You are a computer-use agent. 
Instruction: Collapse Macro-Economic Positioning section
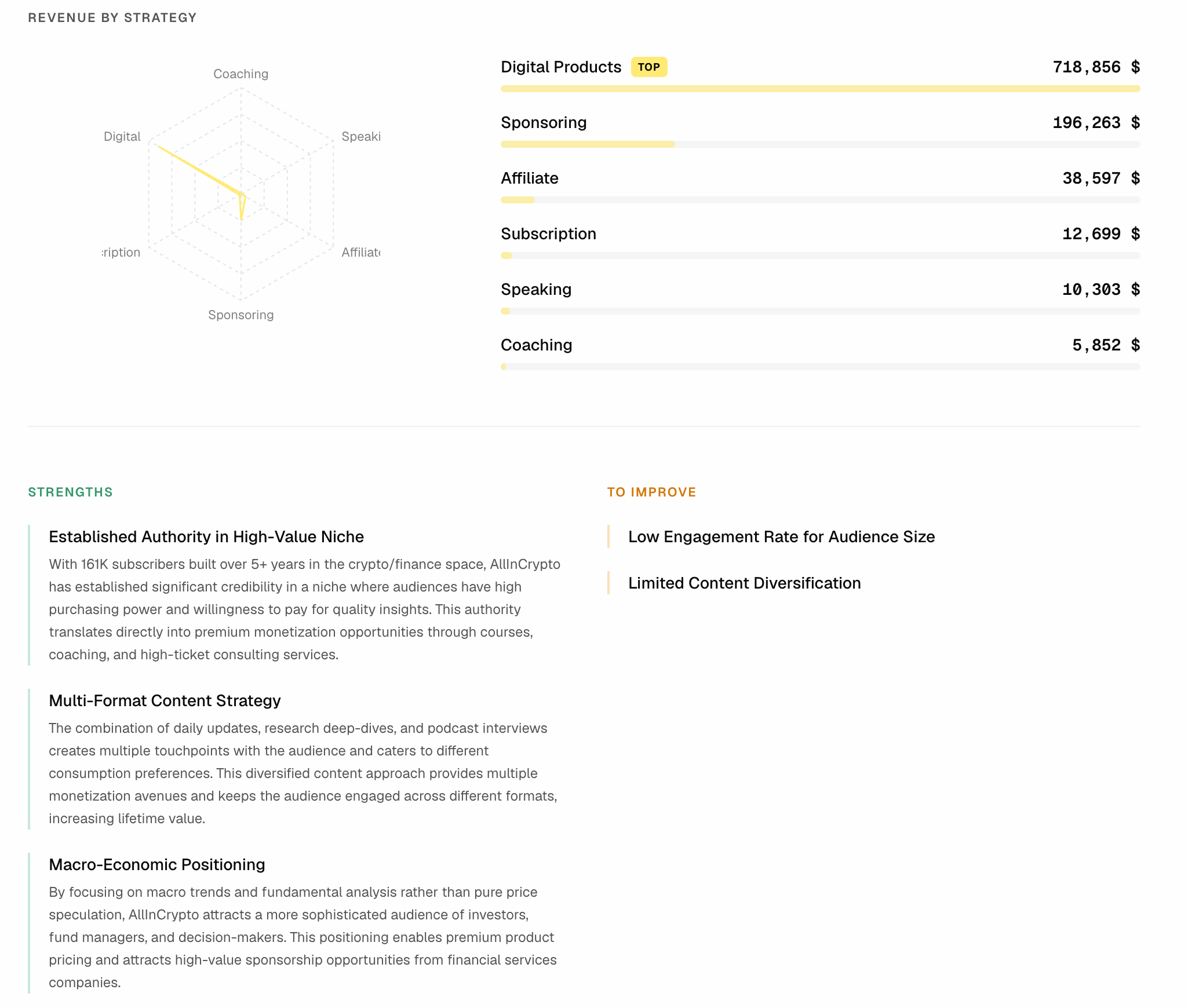(156, 865)
